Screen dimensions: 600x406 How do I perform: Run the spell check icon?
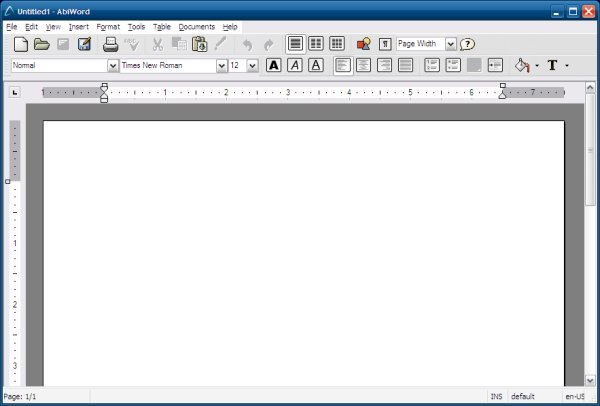coord(132,44)
